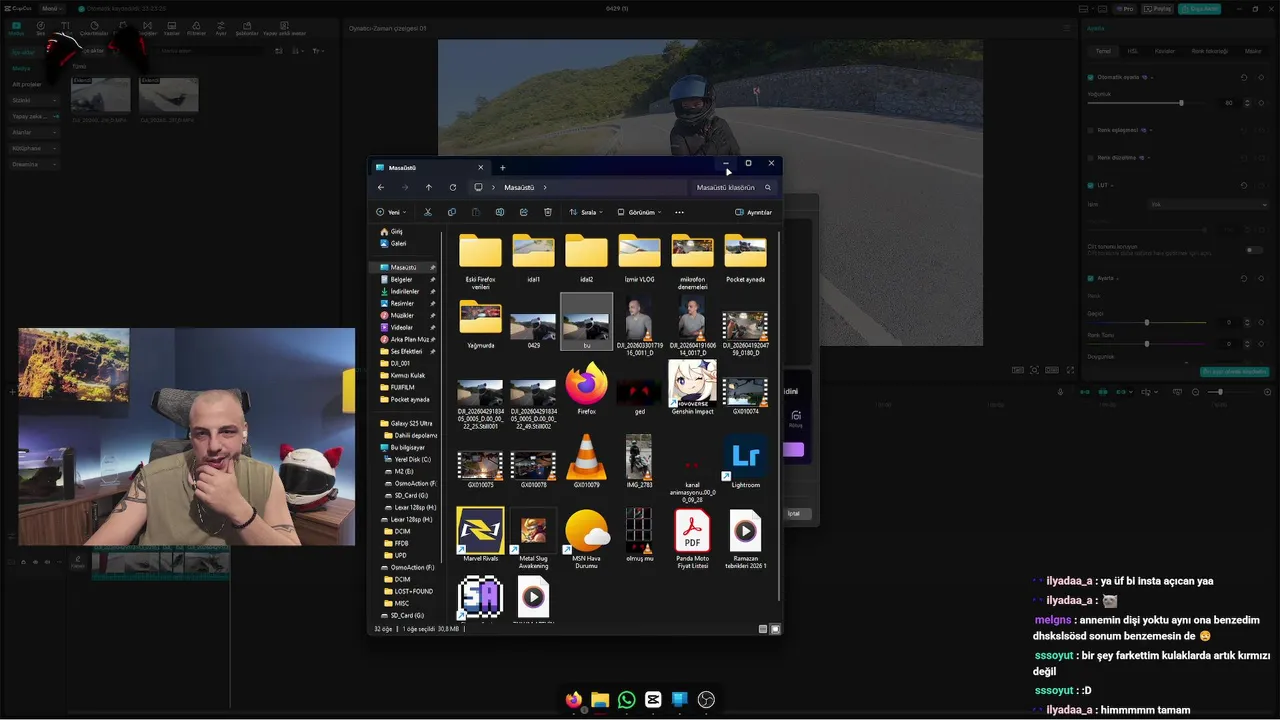Open OBS Studio from the taskbar

tap(706, 700)
